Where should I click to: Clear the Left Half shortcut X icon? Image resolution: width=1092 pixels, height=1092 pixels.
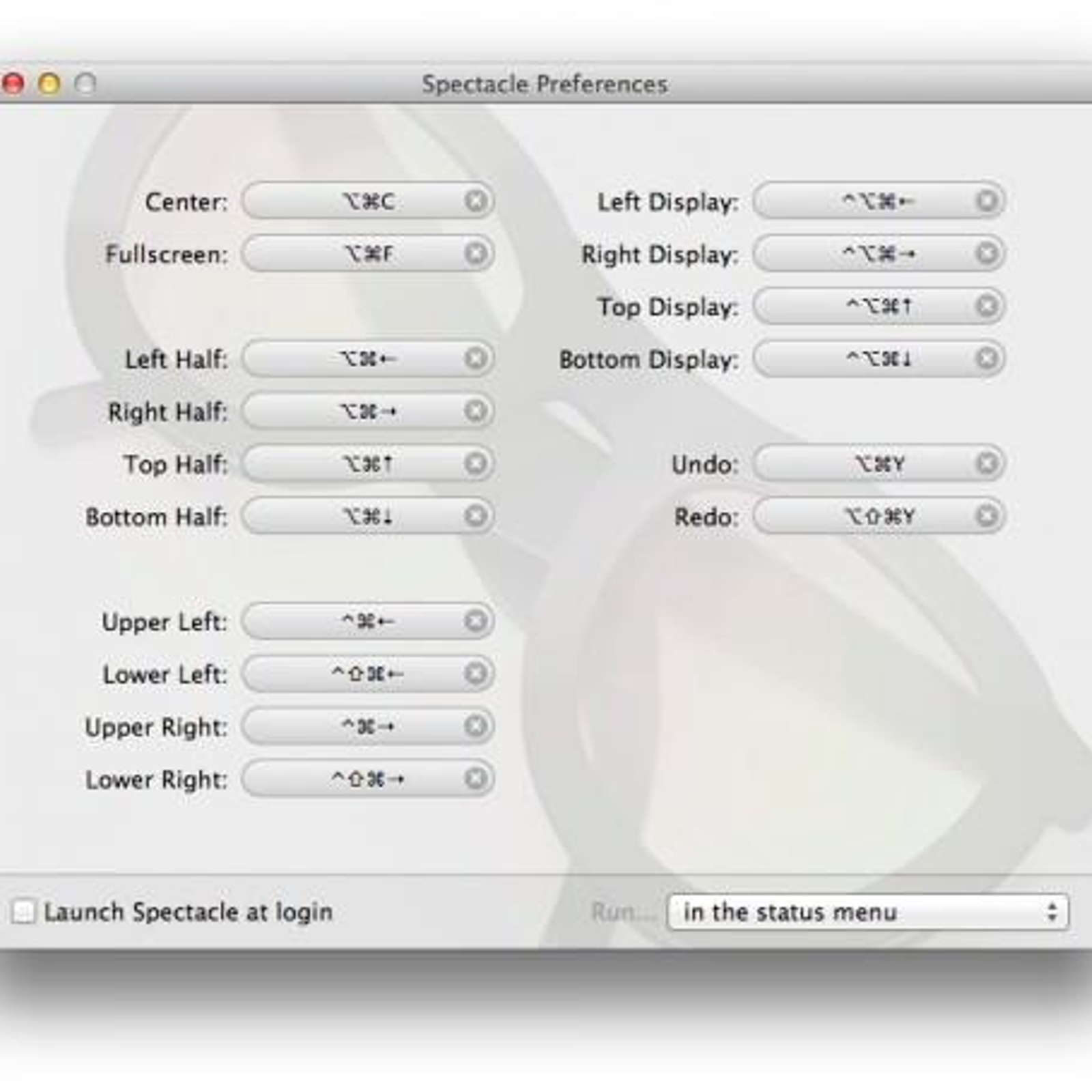[476, 358]
